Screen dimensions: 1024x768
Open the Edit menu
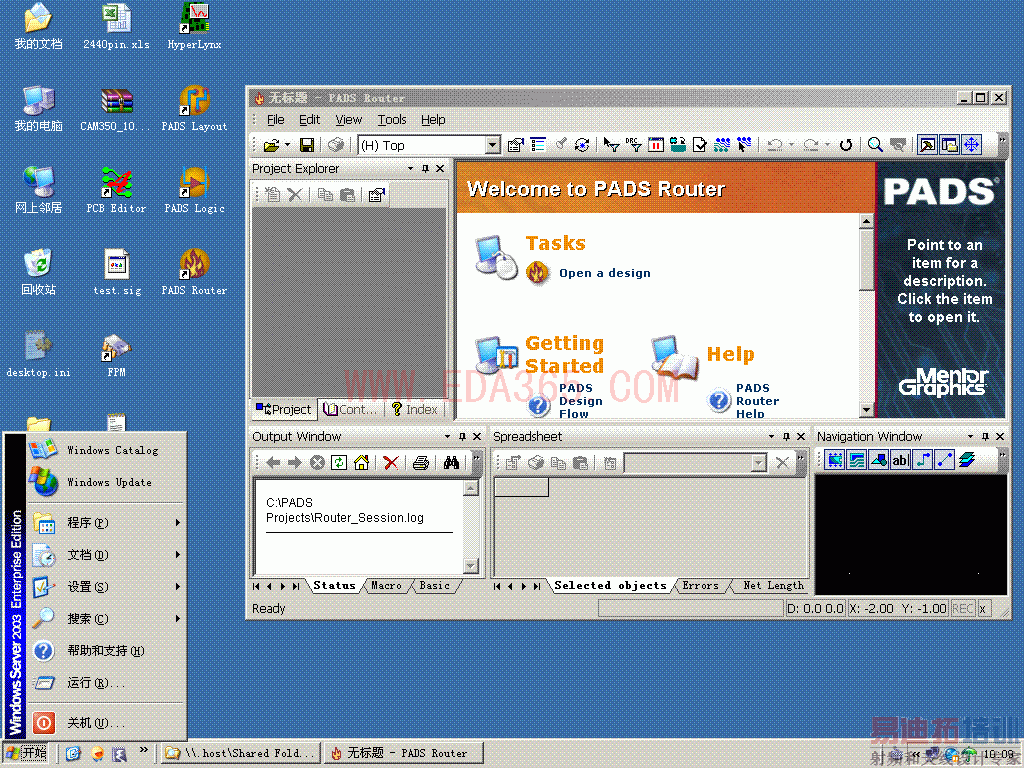pos(310,120)
